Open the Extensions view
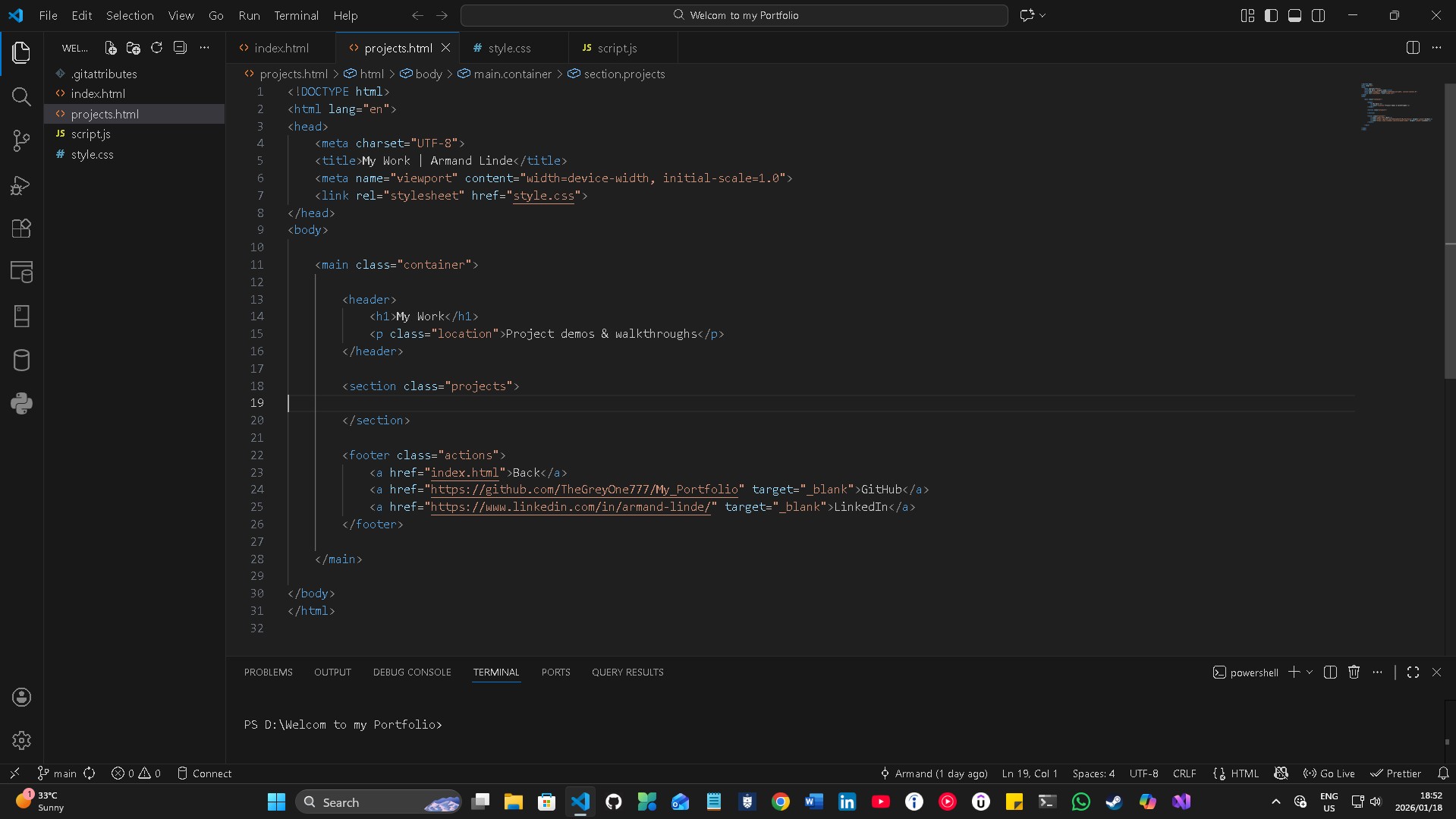 pos(21,228)
